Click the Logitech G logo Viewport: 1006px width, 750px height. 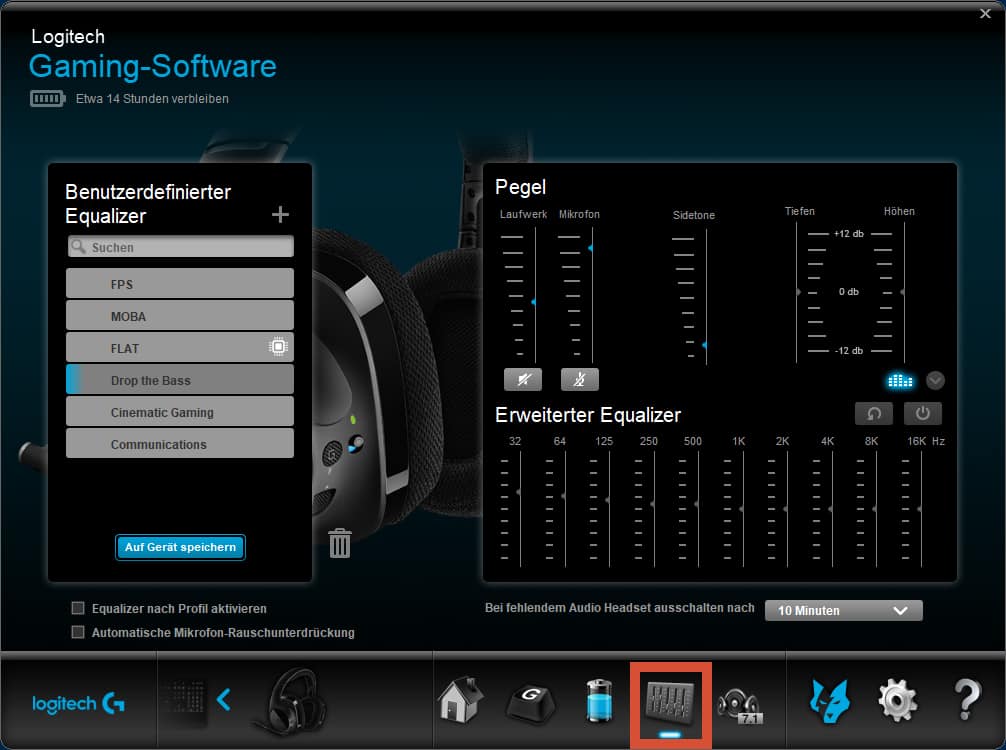click(78, 703)
